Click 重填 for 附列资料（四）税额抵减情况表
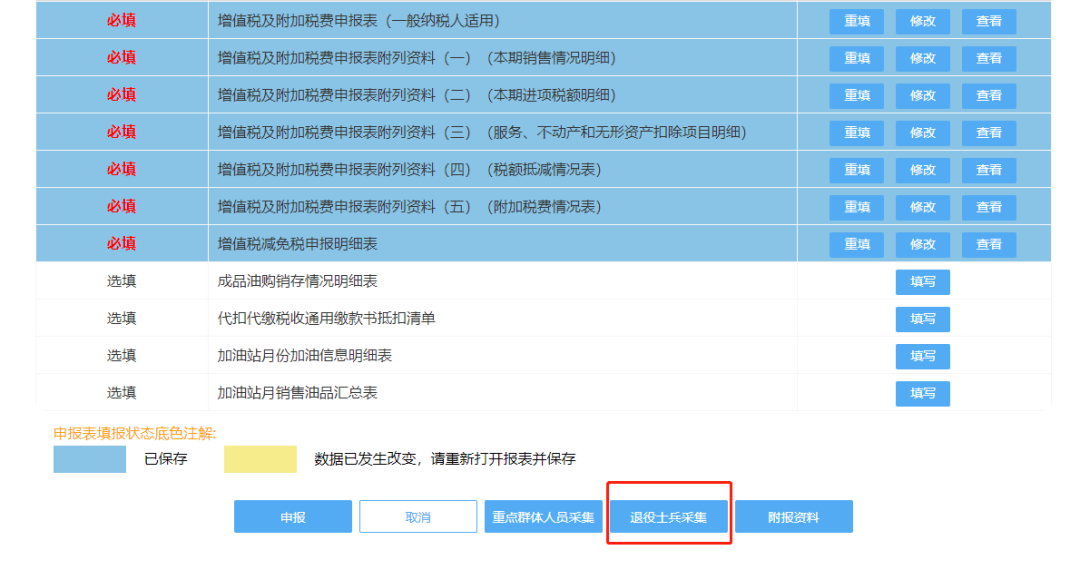Image resolution: width=1080 pixels, height=570 pixels. 856,170
